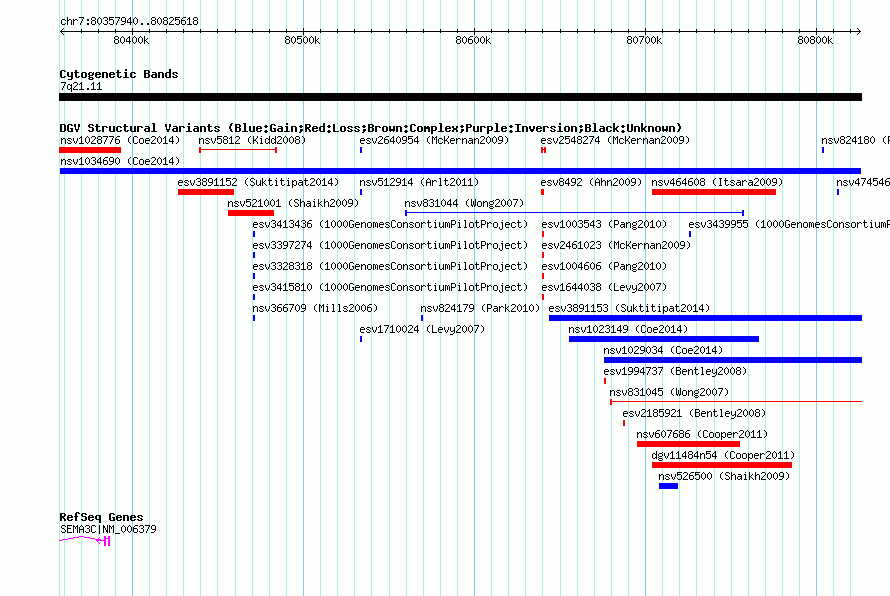Click the esv1710024 (Levy2007) label
Image resolution: width=890 pixels, height=596 pixels.
tap(422, 329)
